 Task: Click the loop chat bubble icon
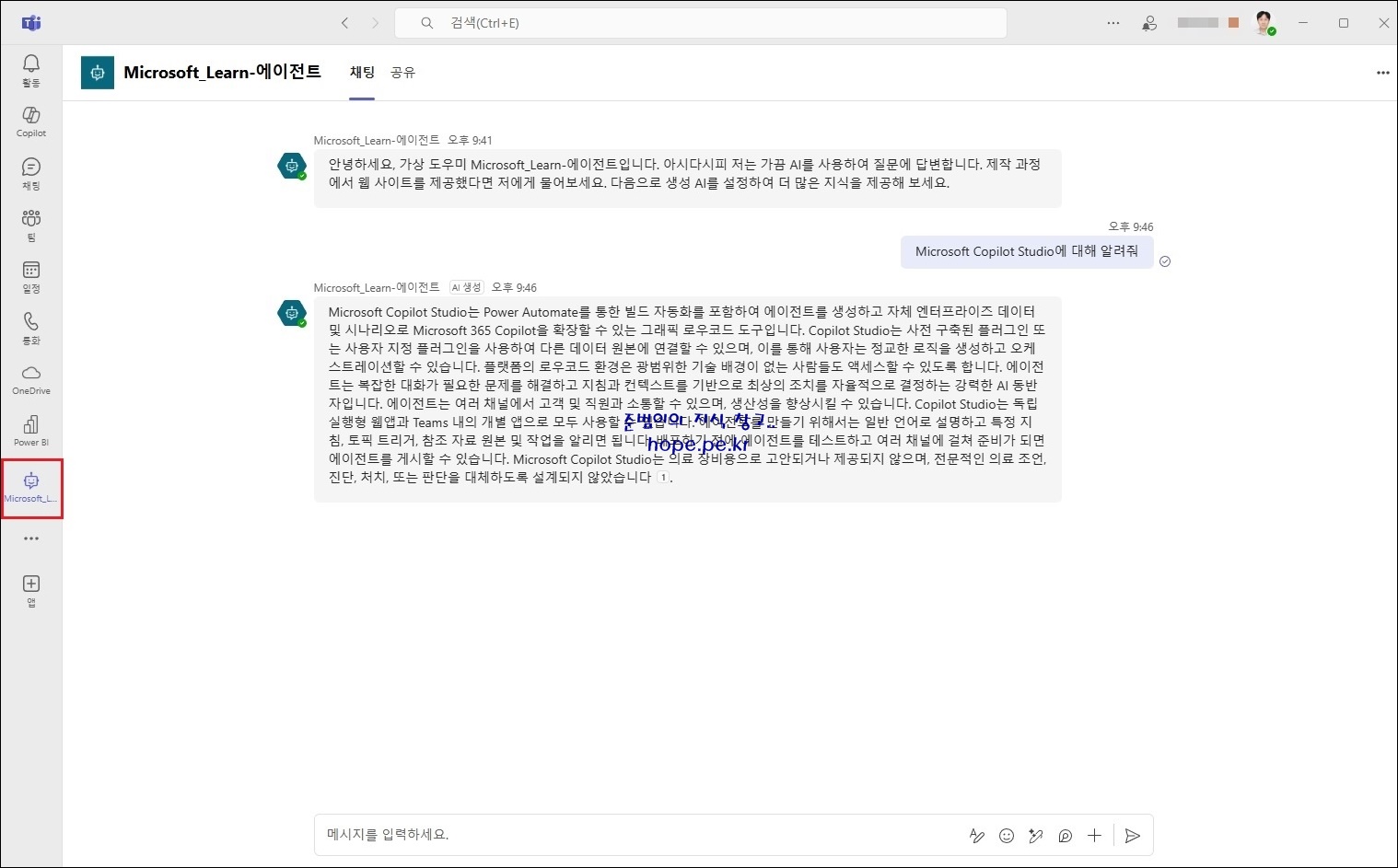coord(1066,836)
